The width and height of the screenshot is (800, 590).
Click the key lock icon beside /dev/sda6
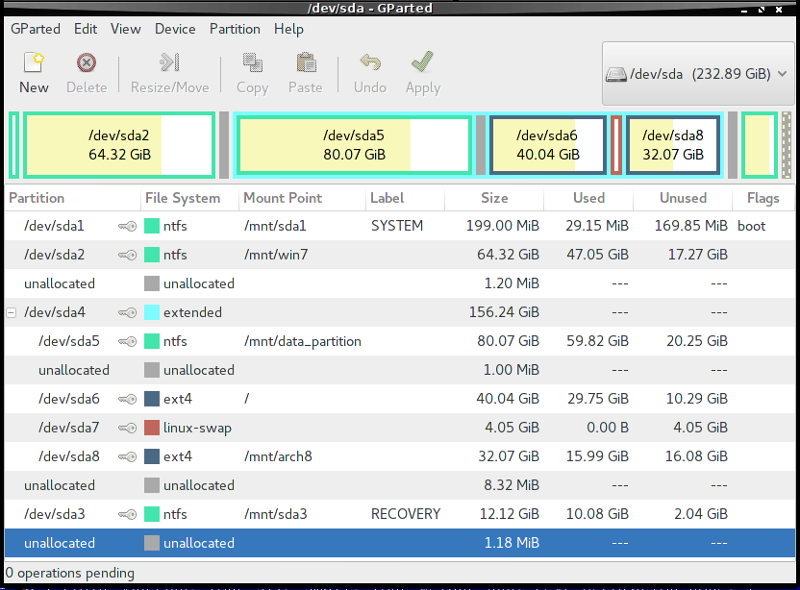126,398
